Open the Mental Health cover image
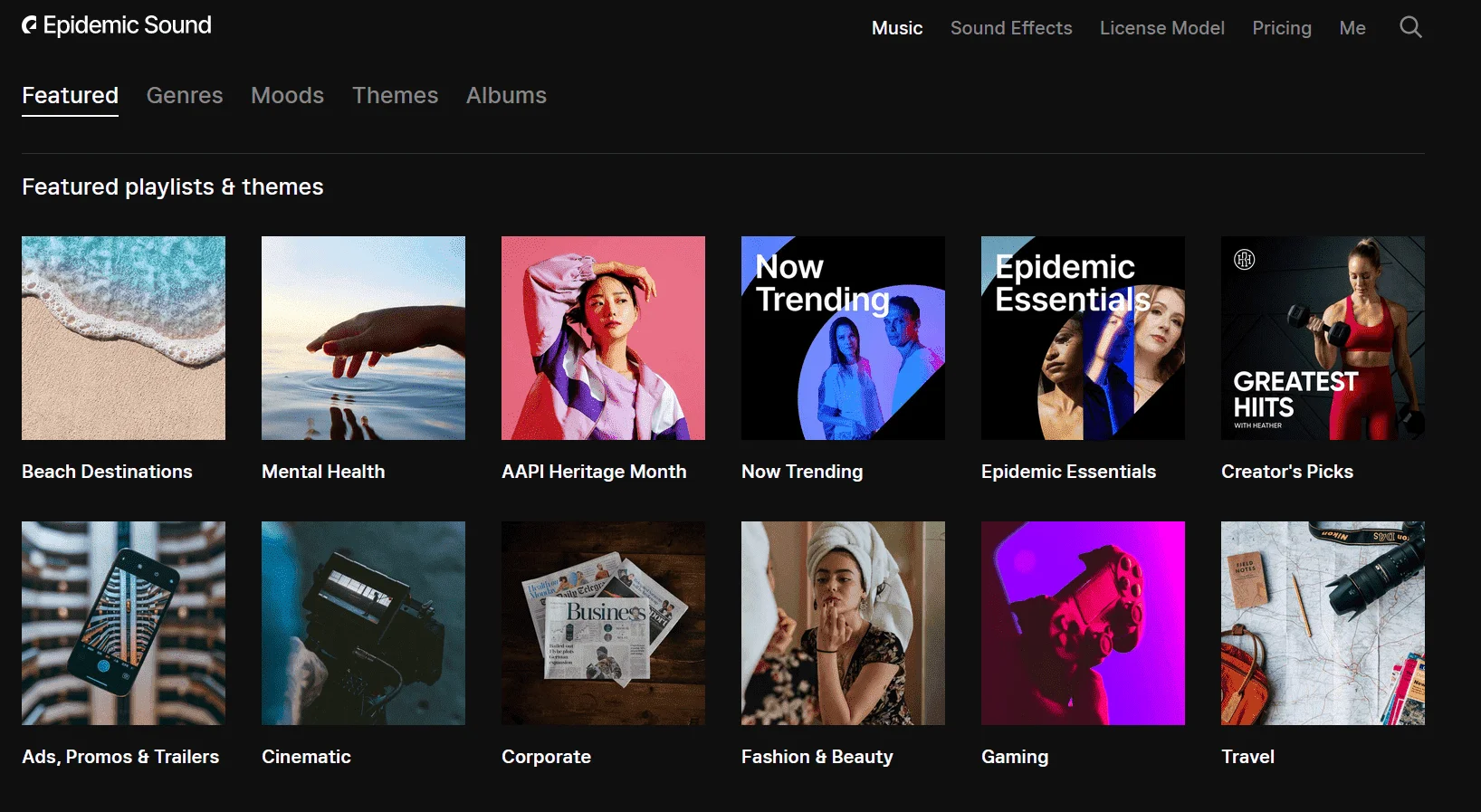Screen dimensions: 1481x812 363,338
